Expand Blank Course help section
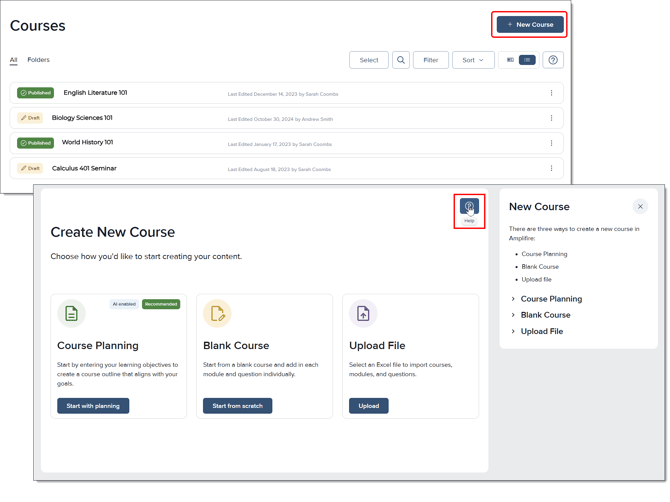Viewport: 670px width, 502px height. pyautogui.click(x=541, y=315)
